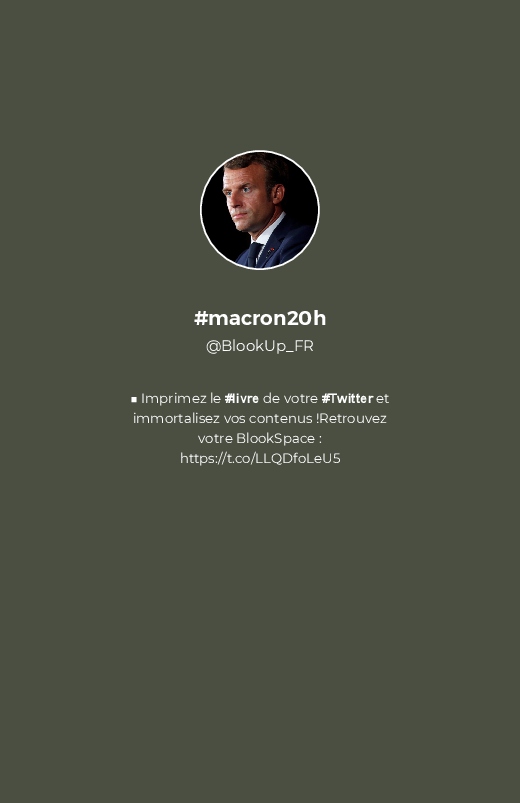
Task: Click the BlookSpace text in the description
Action: pos(275,438)
